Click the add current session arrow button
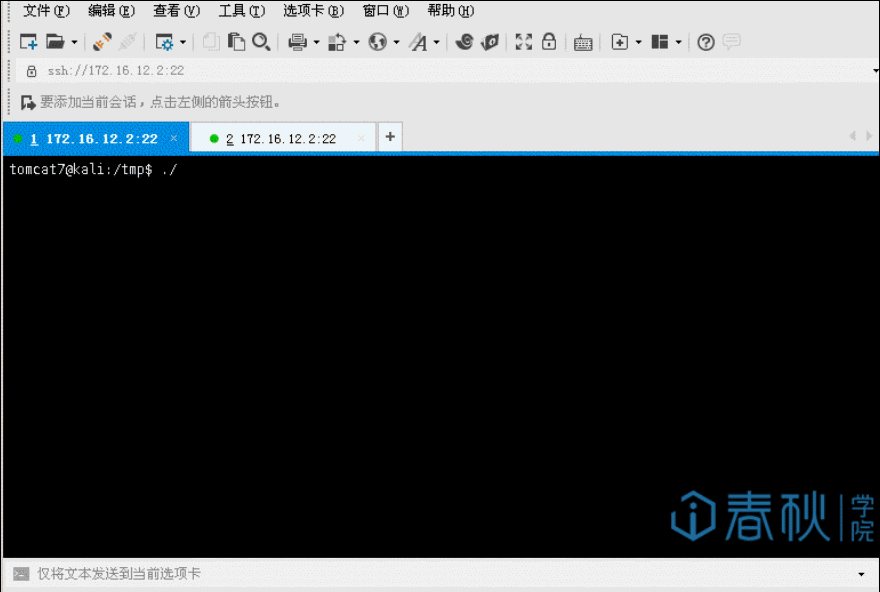Image resolution: width=880 pixels, height=592 pixels. [28, 102]
